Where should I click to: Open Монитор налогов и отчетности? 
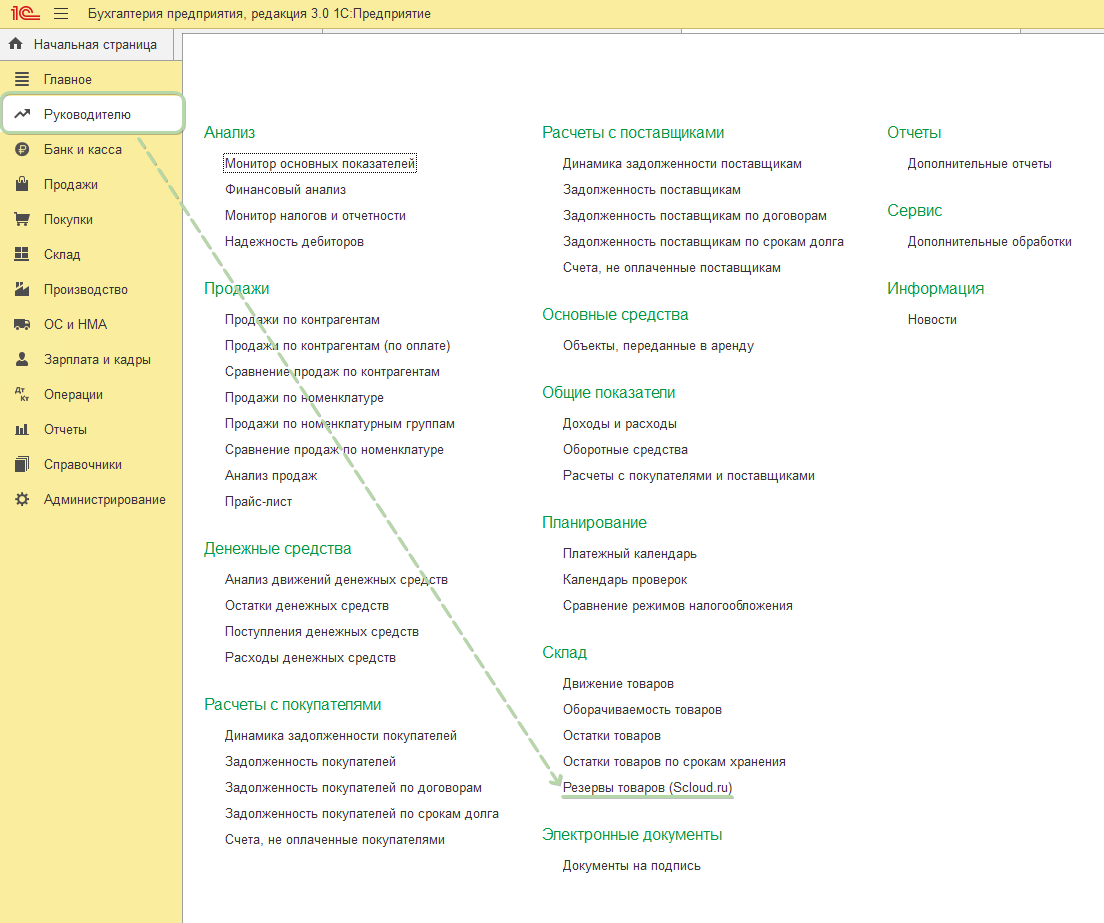[x=315, y=215]
